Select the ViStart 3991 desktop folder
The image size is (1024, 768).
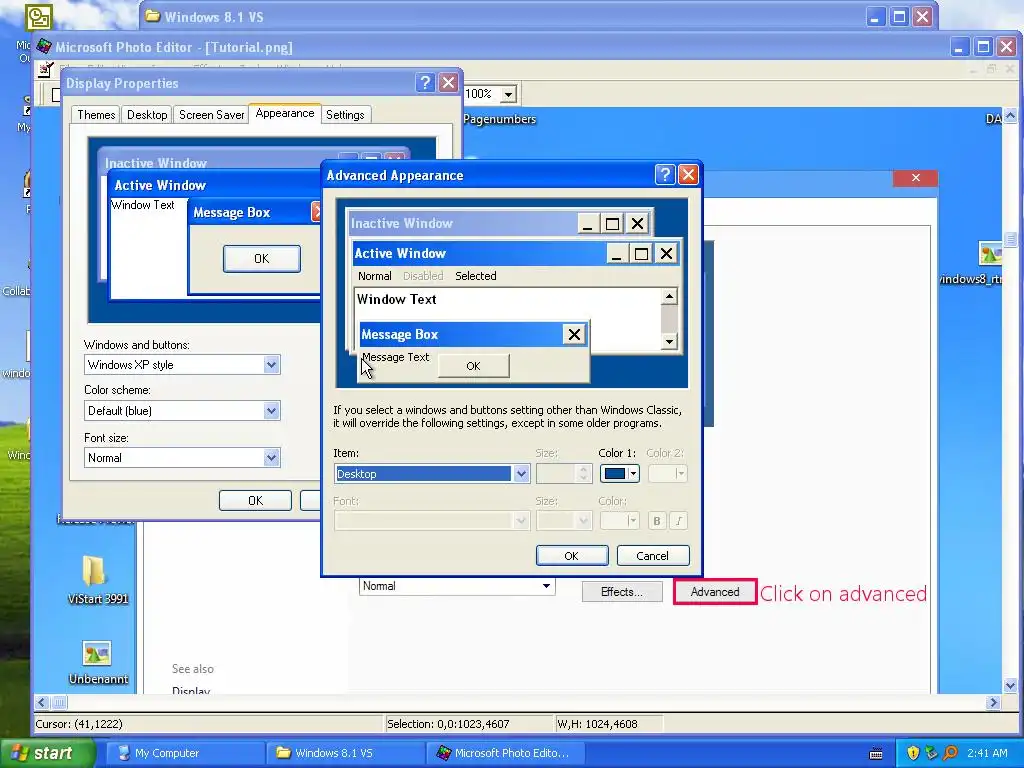click(97, 580)
